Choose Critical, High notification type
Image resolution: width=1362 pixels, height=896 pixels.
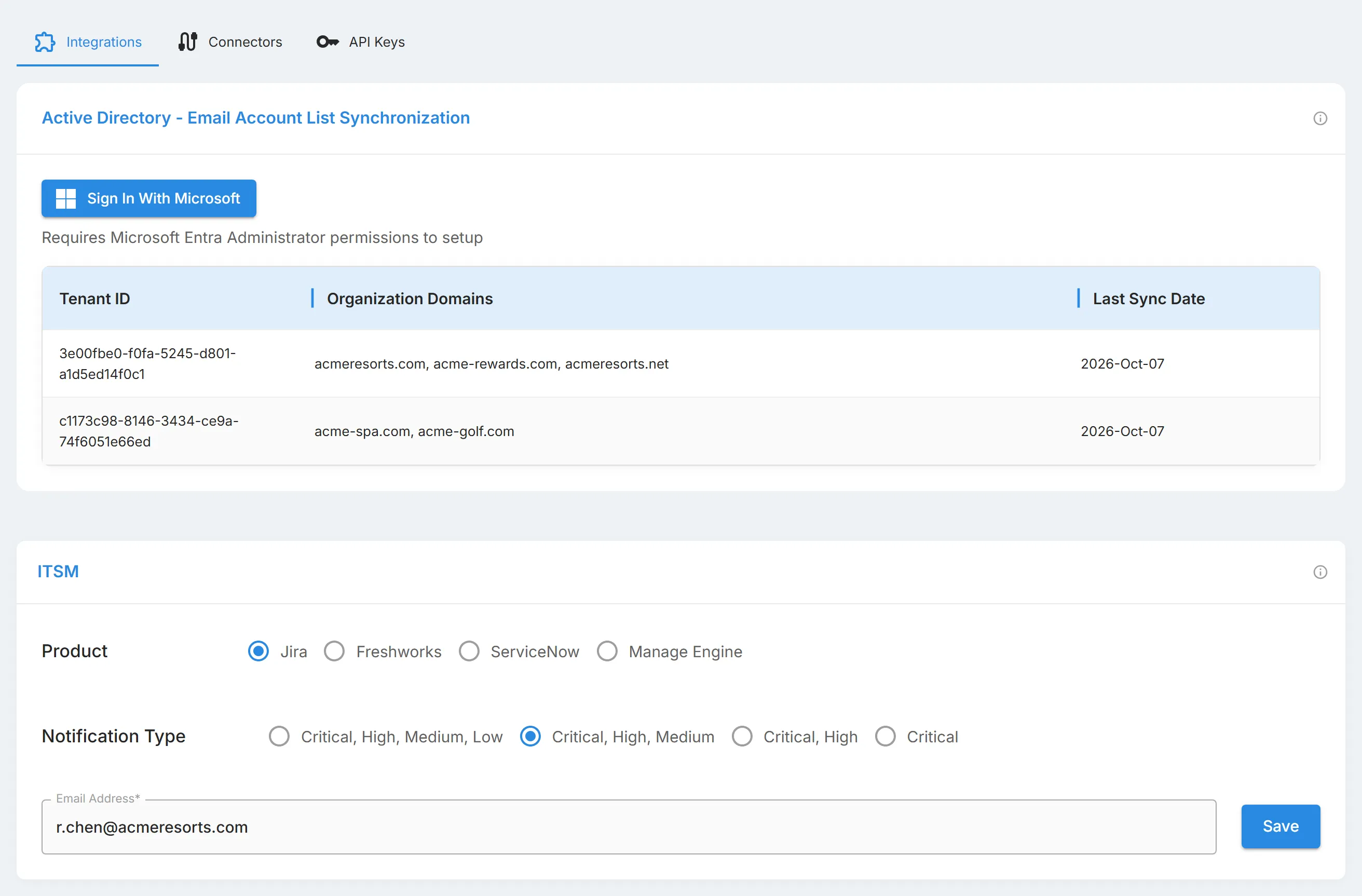coord(742,736)
